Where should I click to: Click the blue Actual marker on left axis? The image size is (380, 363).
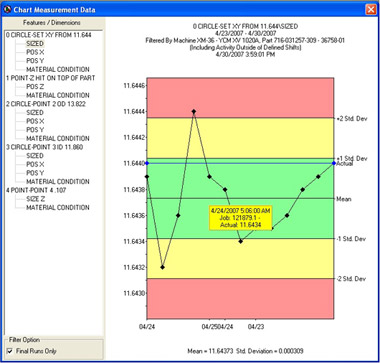point(147,163)
